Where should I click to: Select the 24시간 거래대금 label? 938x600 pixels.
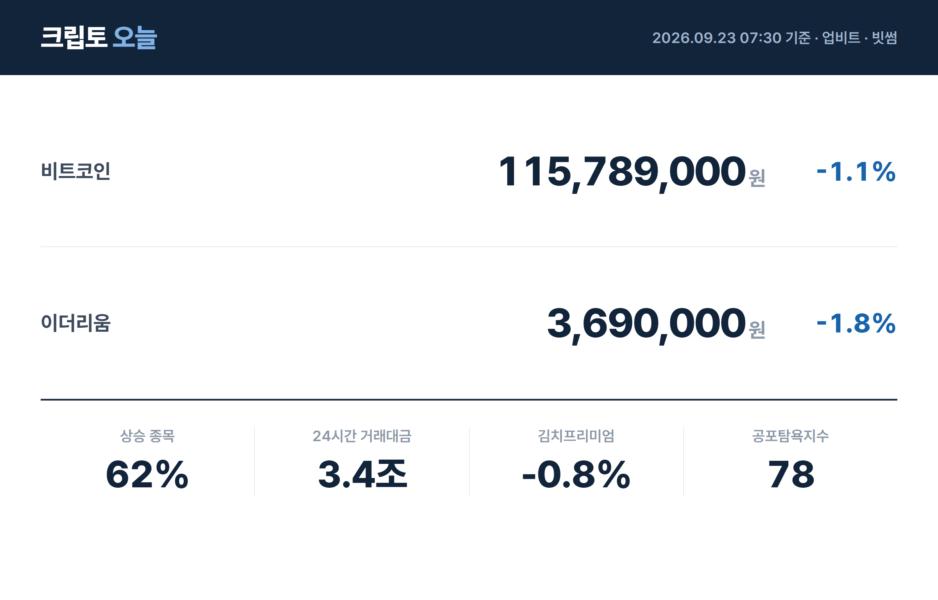[x=362, y=436]
